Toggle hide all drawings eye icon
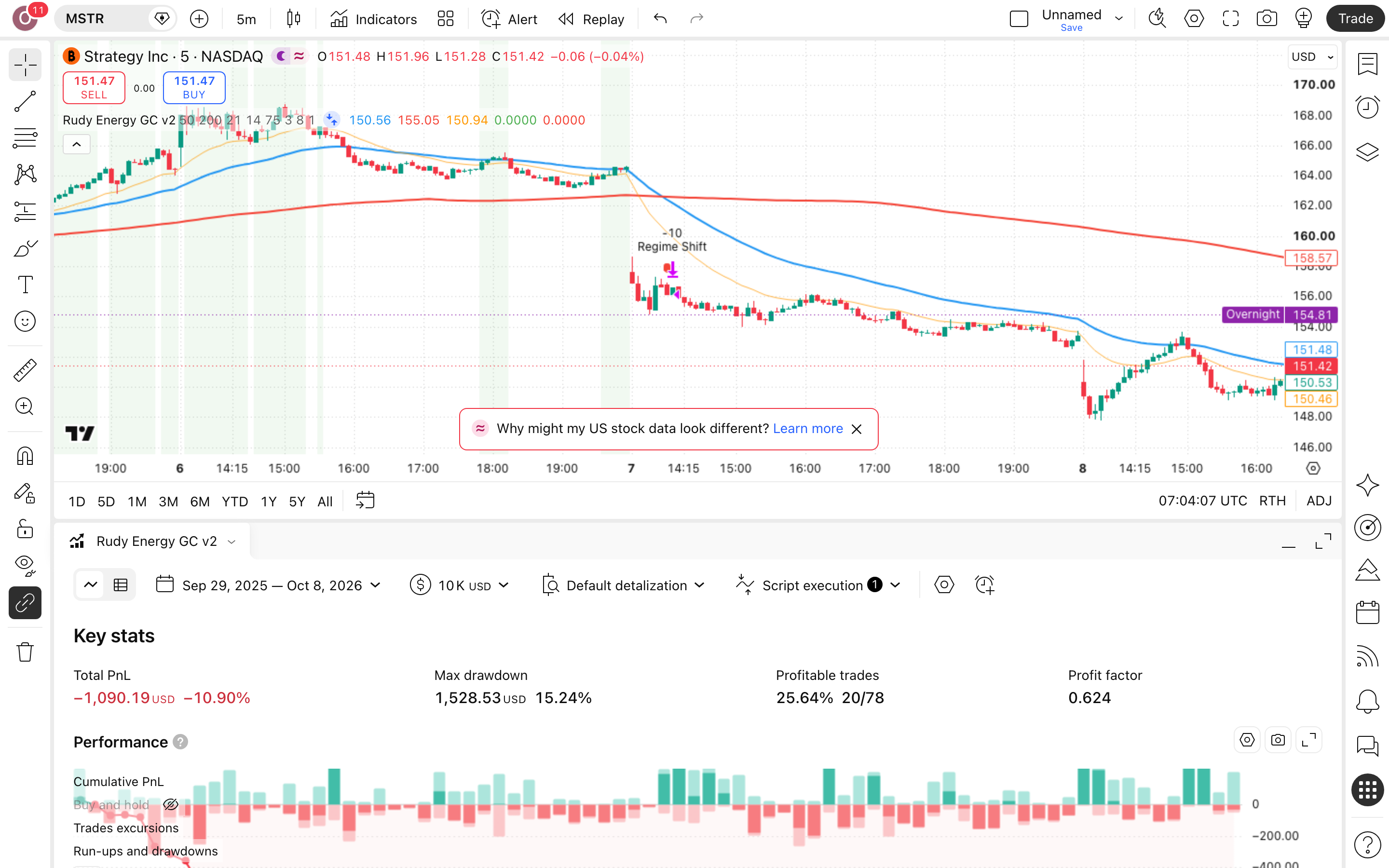This screenshot has height=868, width=1389. [x=25, y=566]
